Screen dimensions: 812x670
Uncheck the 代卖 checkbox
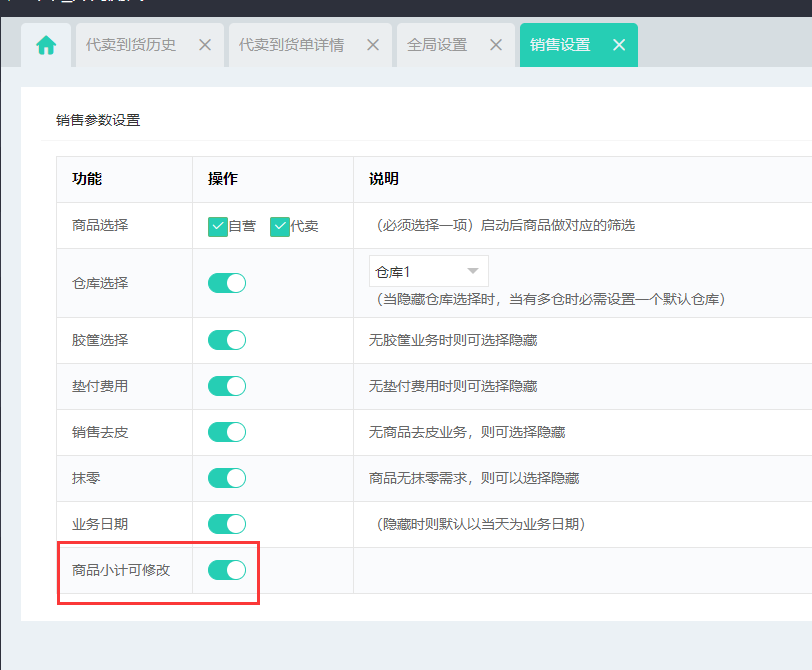(x=280, y=226)
